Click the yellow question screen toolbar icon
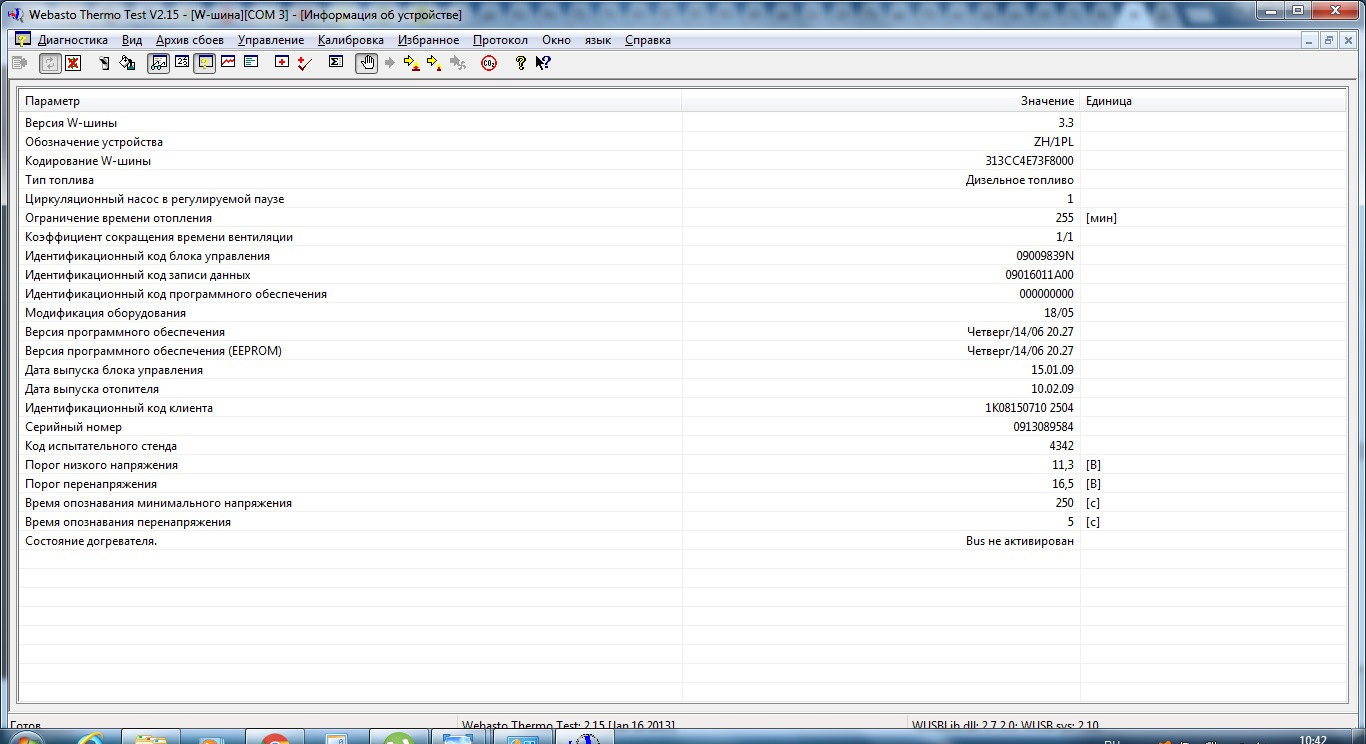This screenshot has height=744, width=1366. pos(205,63)
